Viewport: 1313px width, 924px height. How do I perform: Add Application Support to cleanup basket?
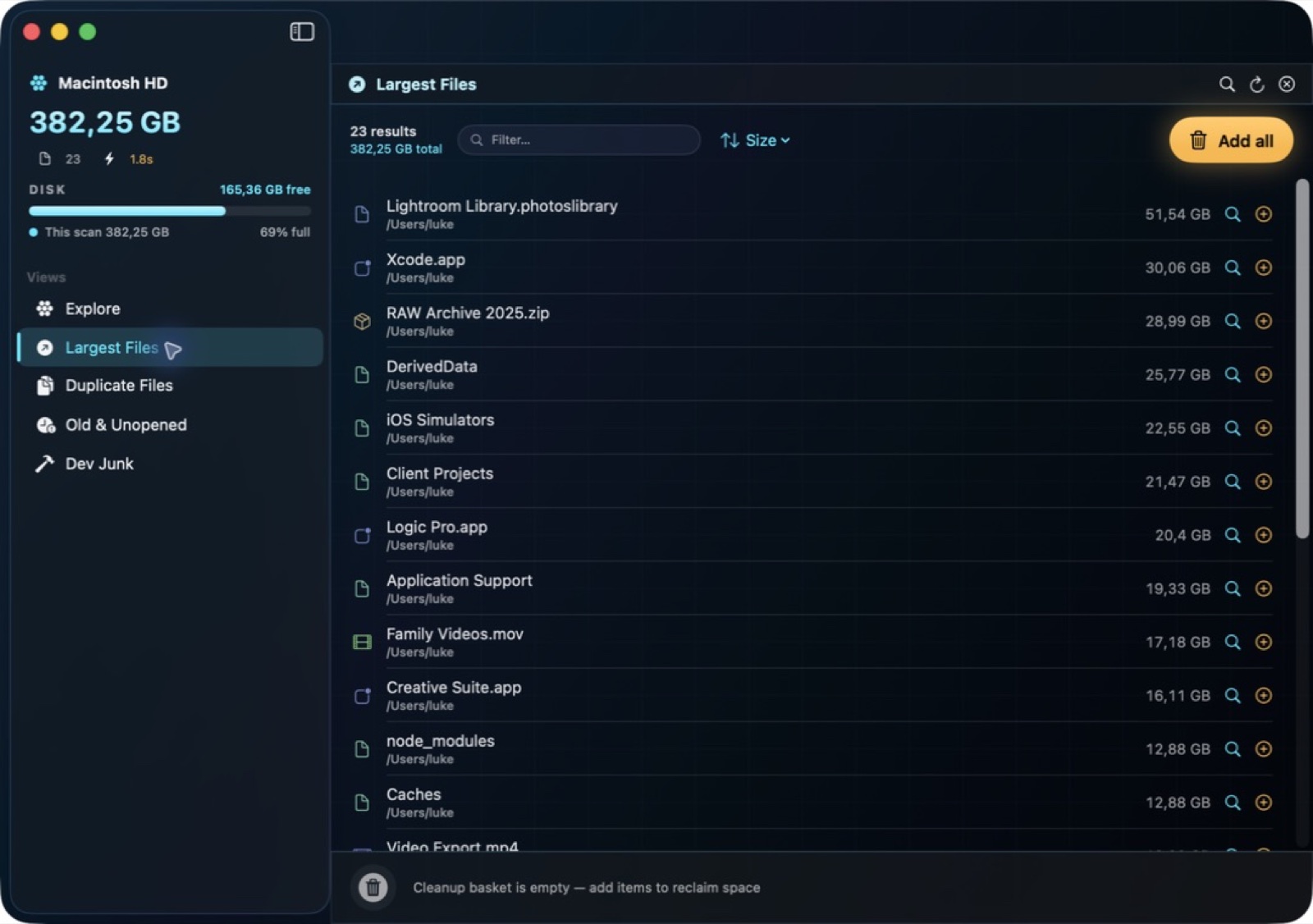1264,588
